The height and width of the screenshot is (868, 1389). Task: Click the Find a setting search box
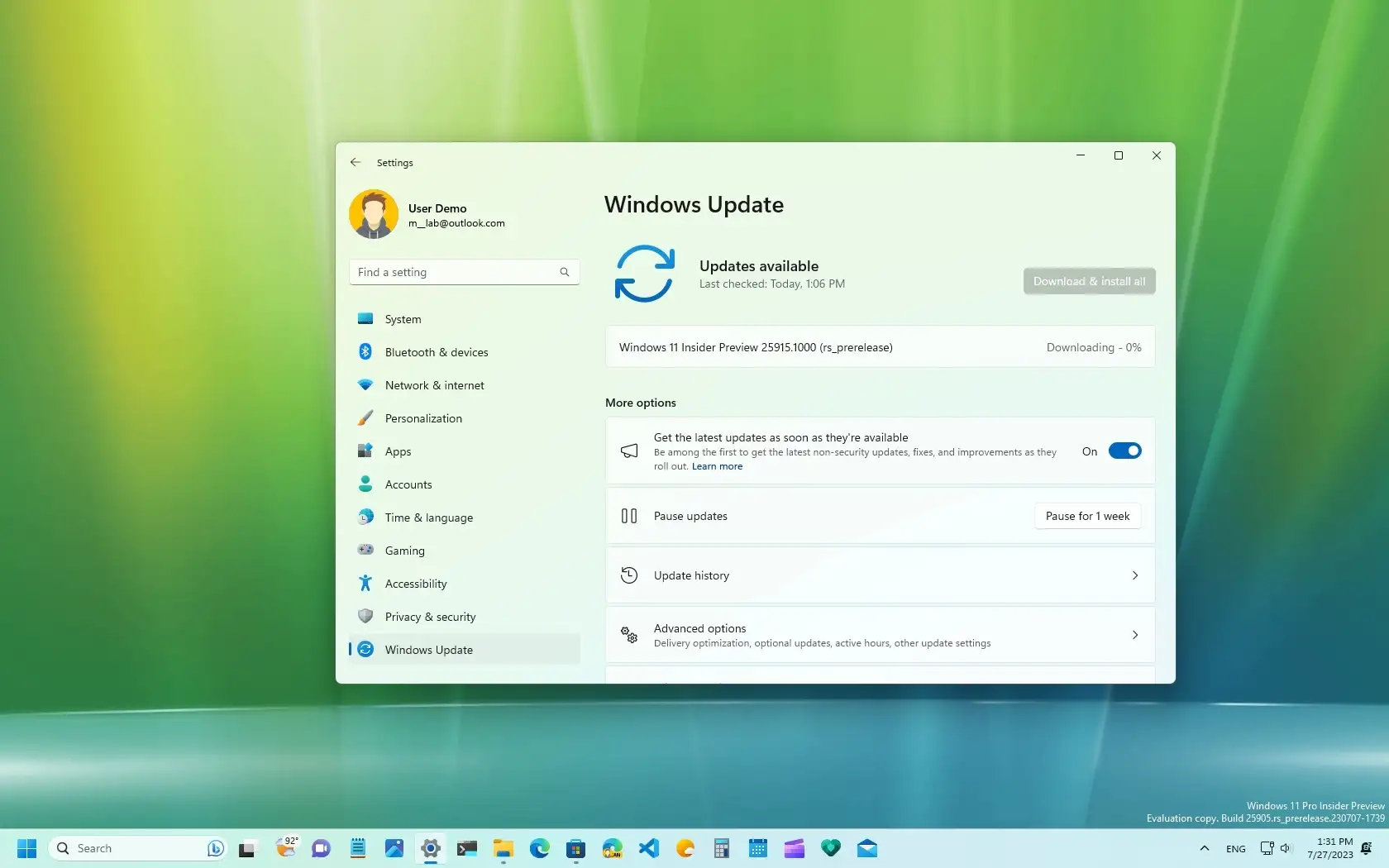click(464, 272)
